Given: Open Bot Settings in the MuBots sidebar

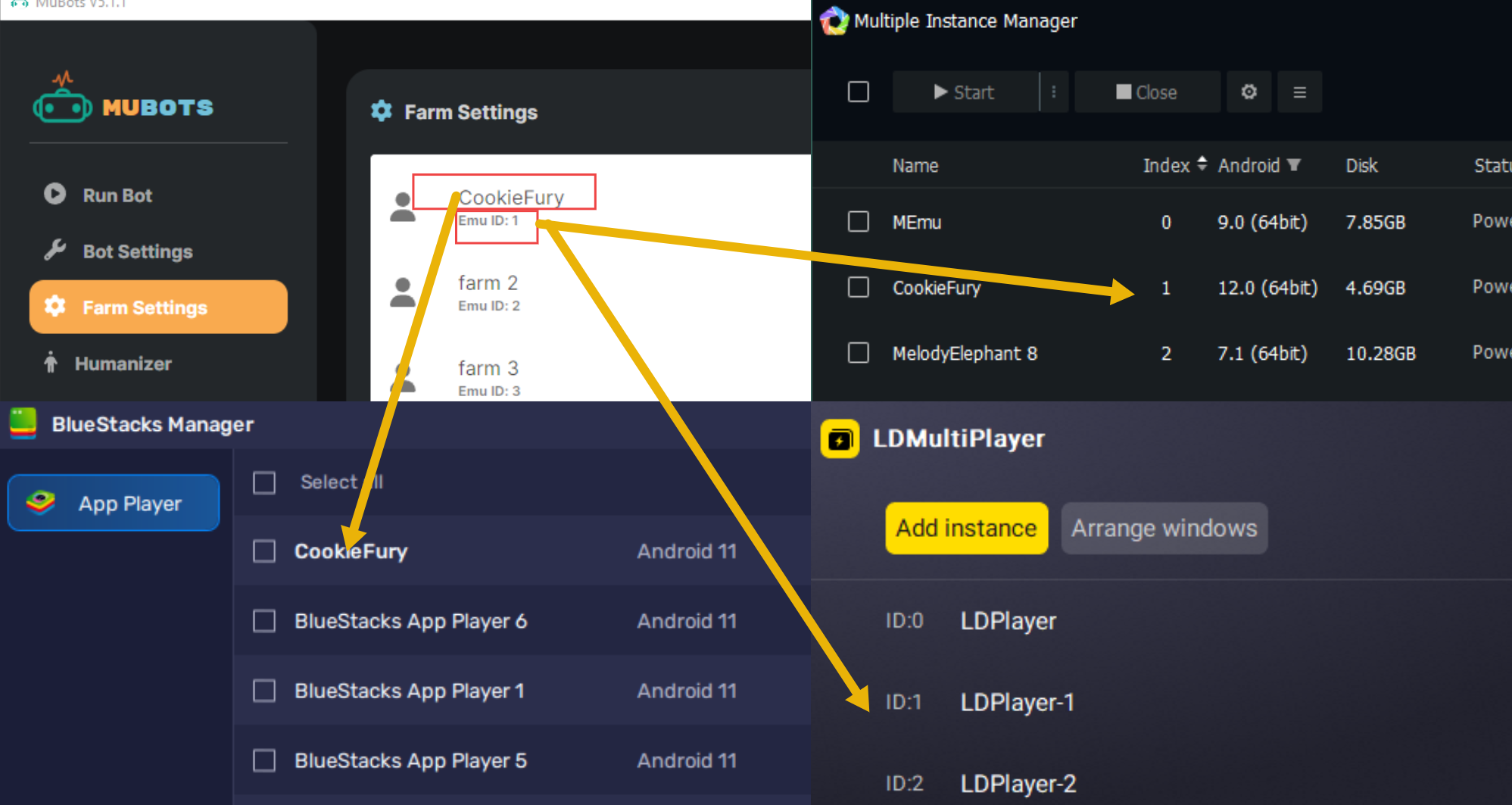Looking at the screenshot, I should point(119,251).
